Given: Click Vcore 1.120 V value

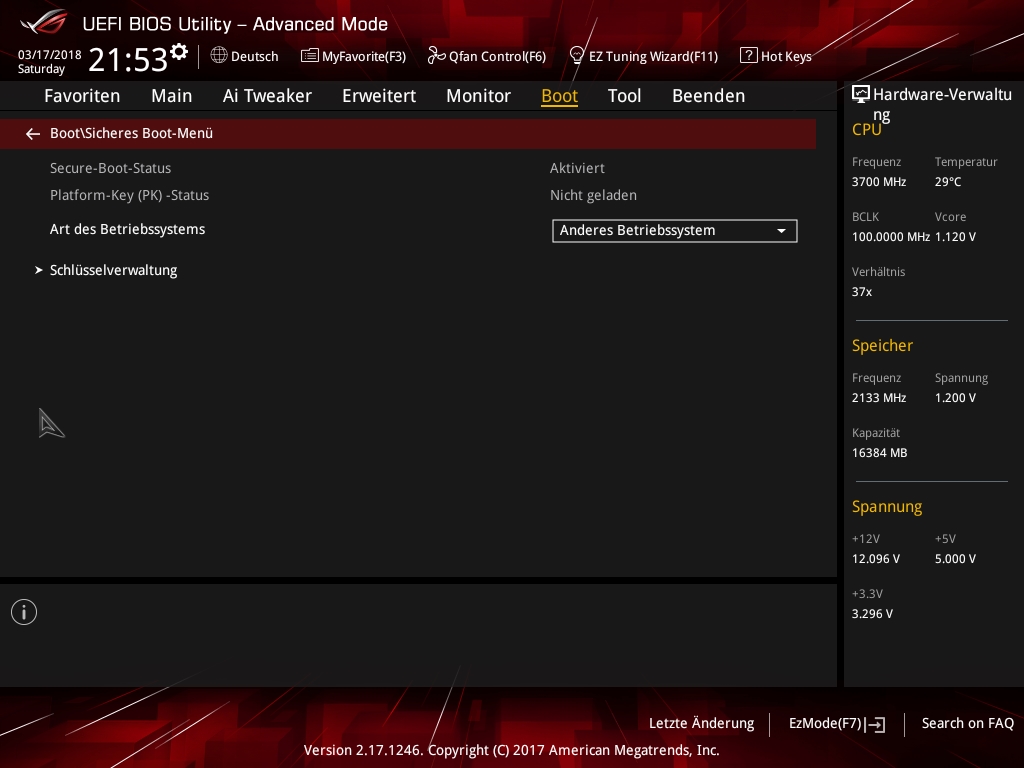Looking at the screenshot, I should click(955, 237).
